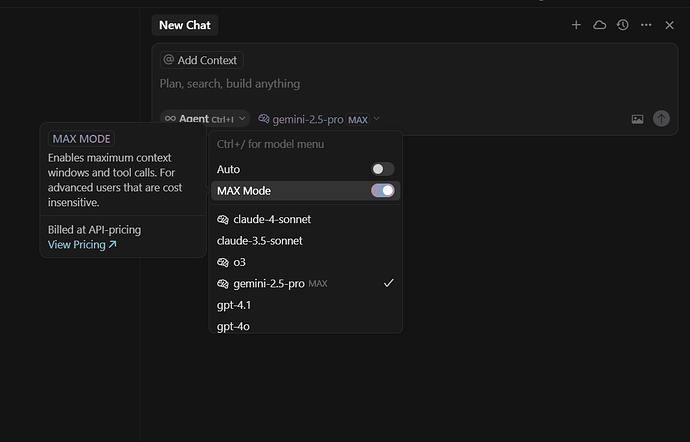Click the 'Billed at API-pricing' text
The height and width of the screenshot is (442, 690).
(x=95, y=230)
